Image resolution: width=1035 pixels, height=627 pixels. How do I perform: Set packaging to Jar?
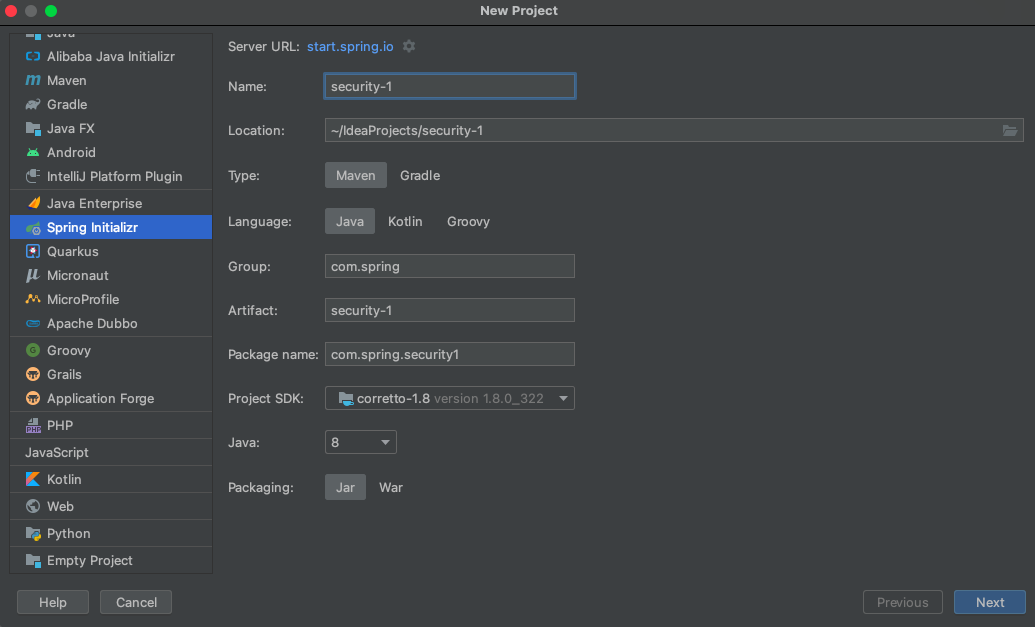(x=345, y=488)
